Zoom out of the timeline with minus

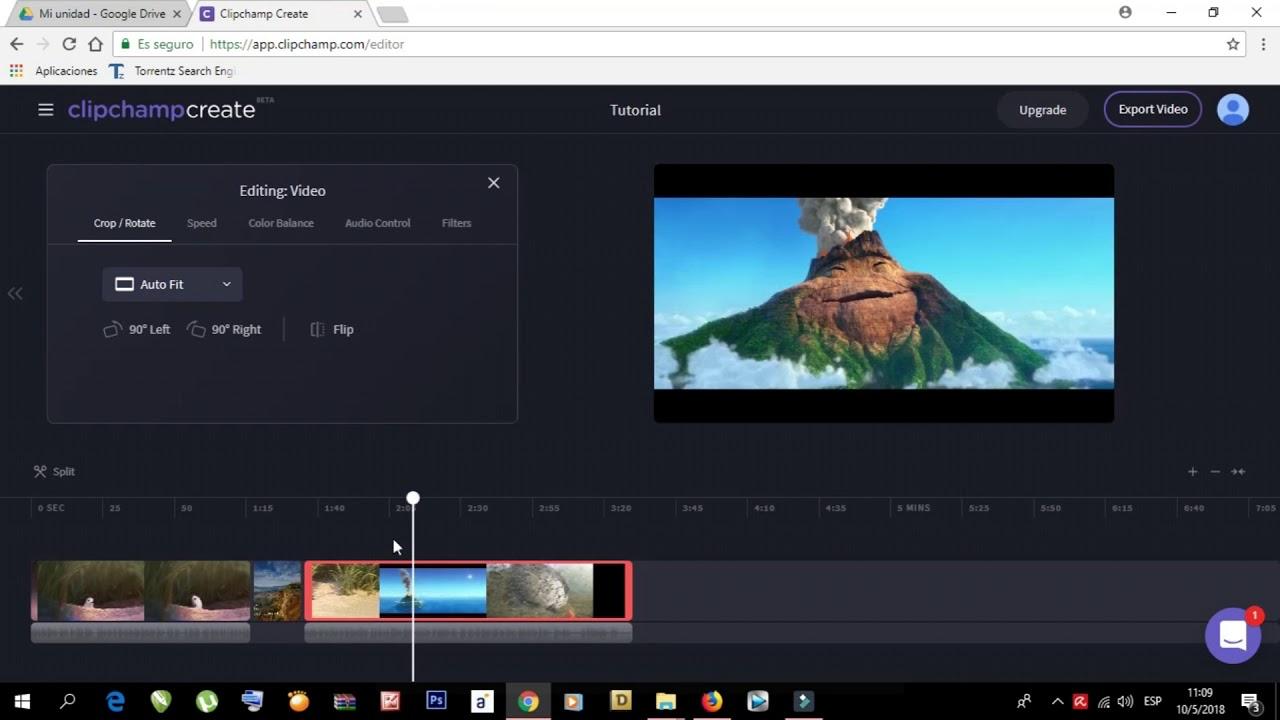1215,471
